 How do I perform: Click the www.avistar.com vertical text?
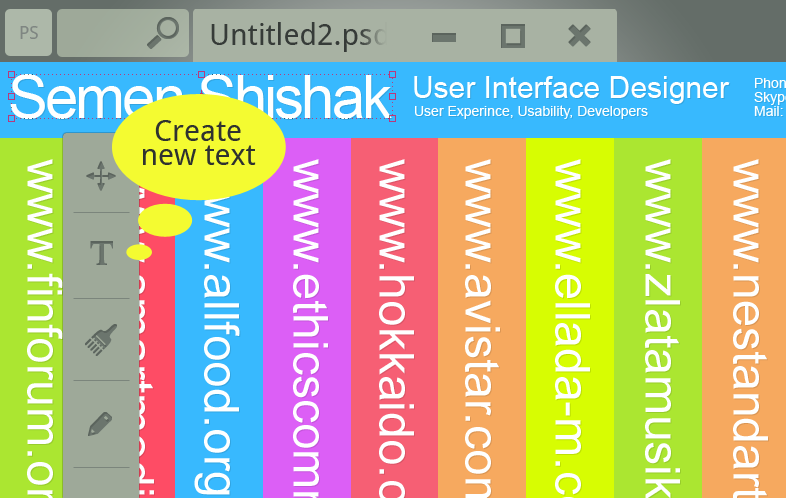[x=482, y=328]
